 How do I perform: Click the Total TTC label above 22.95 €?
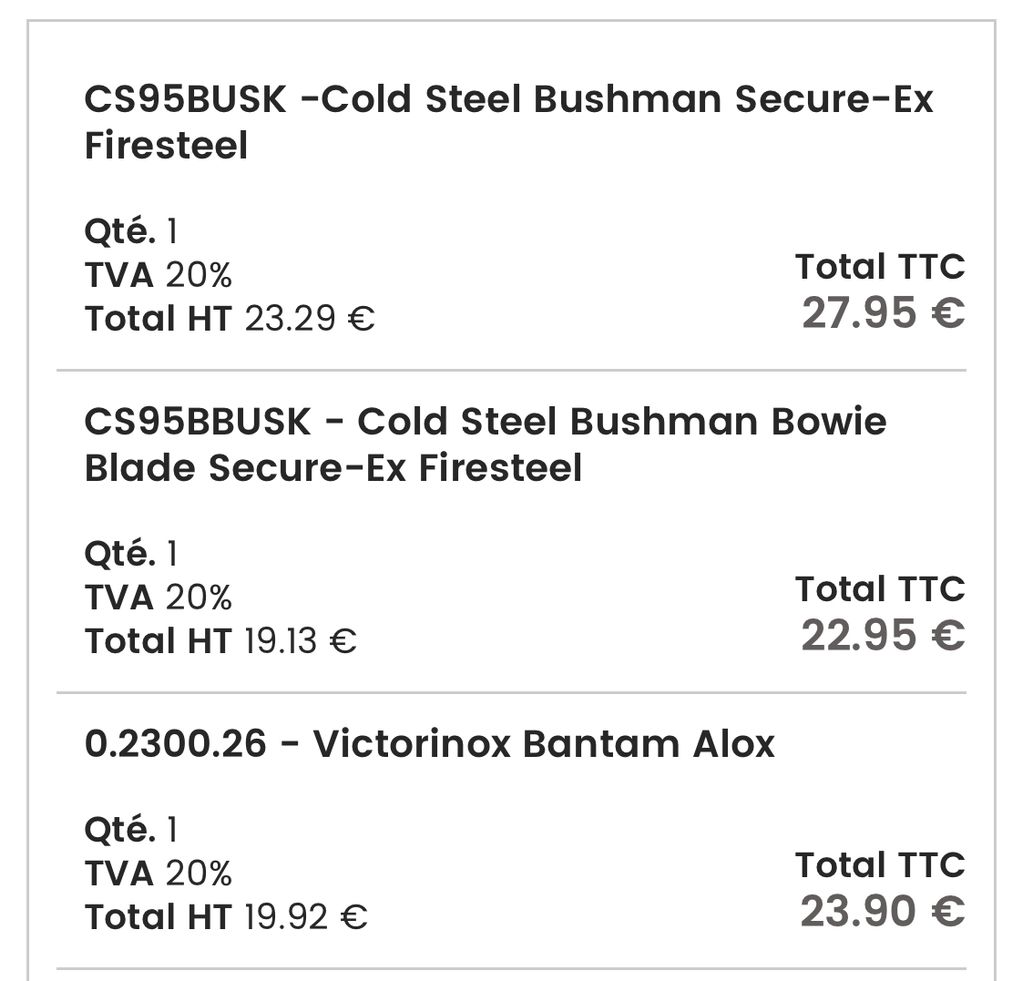880,589
